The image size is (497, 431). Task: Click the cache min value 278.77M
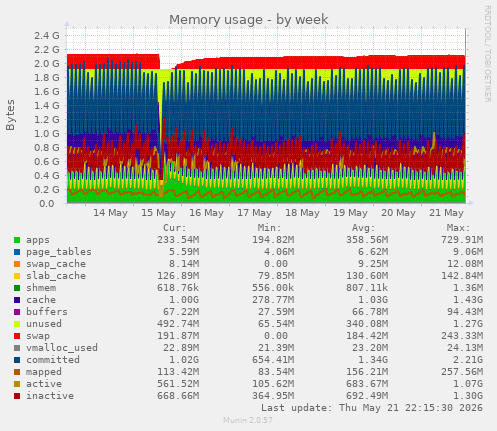tap(273, 300)
